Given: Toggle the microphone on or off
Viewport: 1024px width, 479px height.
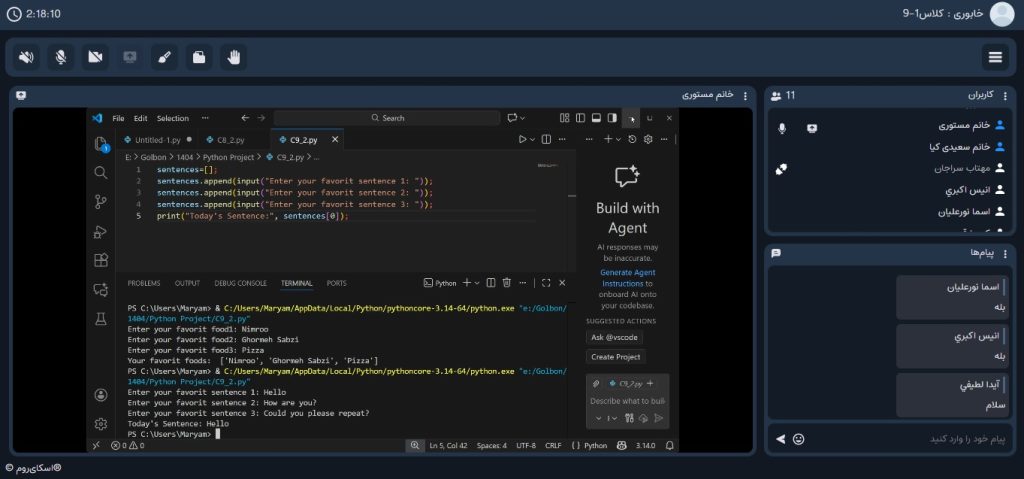Looking at the screenshot, I should point(61,57).
